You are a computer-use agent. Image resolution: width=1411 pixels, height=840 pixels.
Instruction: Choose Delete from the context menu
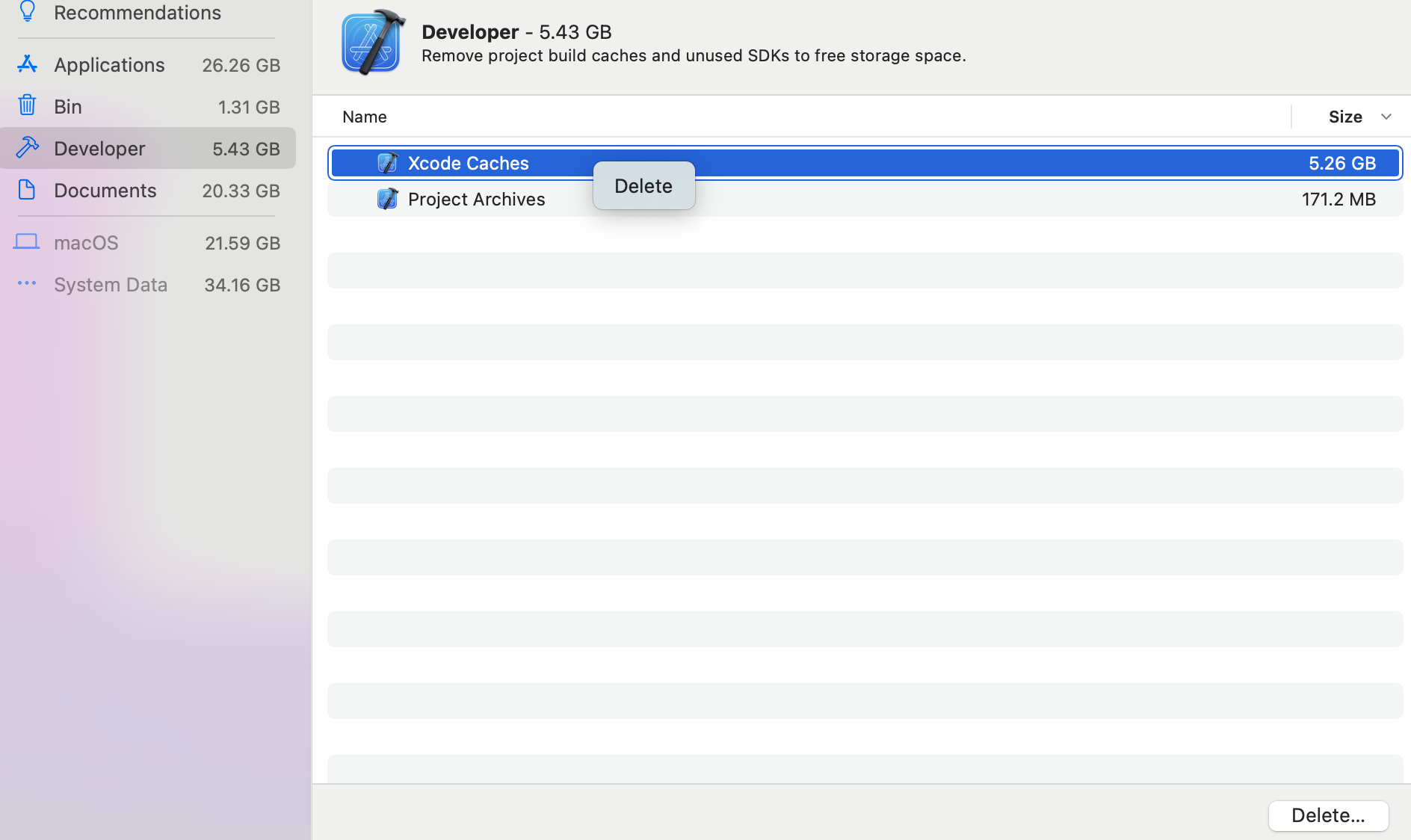[x=643, y=186]
